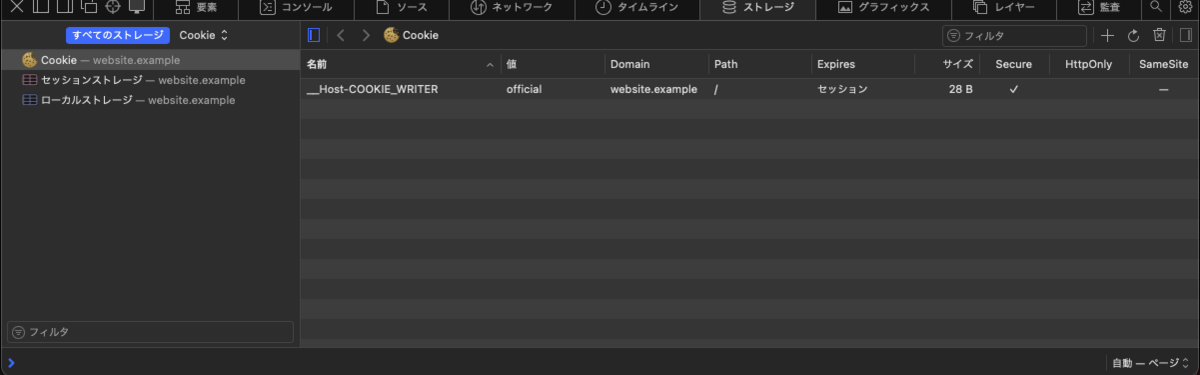The image size is (1200, 375).
Task: Toggle the details sidebar icon
Action: [1186, 35]
